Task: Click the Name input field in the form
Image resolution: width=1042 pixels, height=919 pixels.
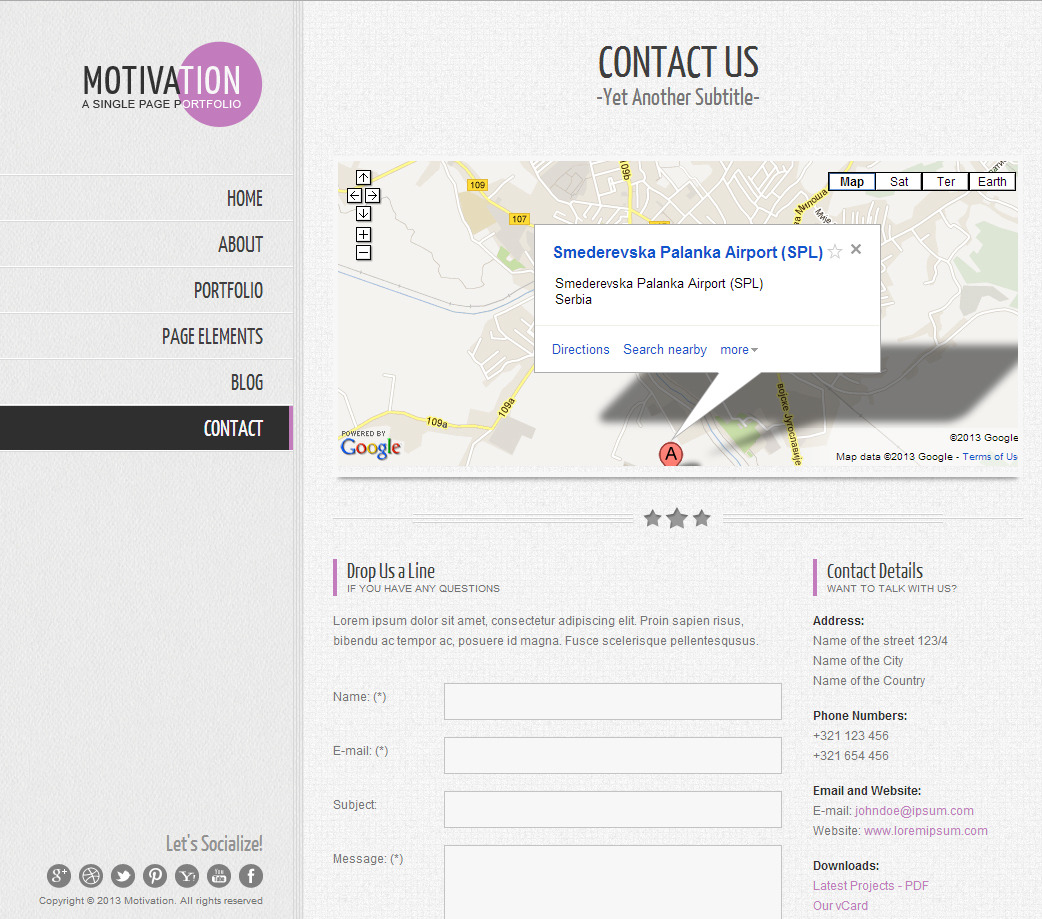Action: point(612,701)
